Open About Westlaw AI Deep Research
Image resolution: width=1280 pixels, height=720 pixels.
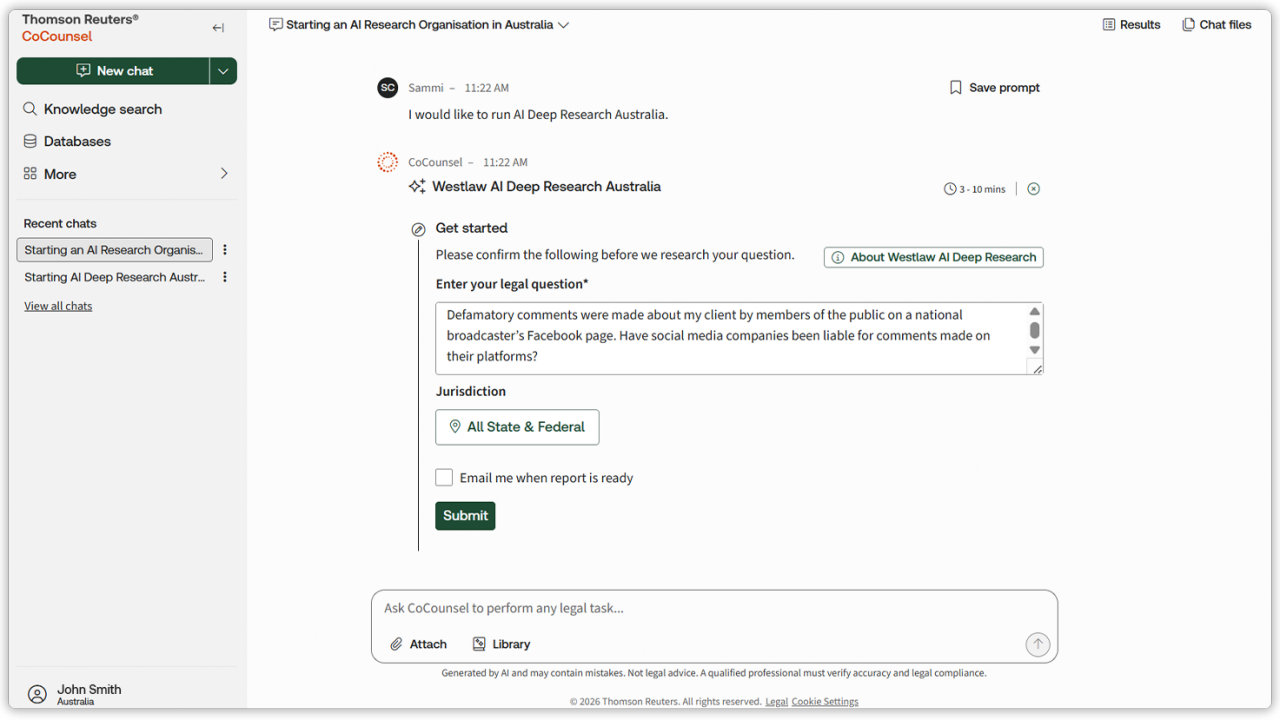click(x=934, y=257)
